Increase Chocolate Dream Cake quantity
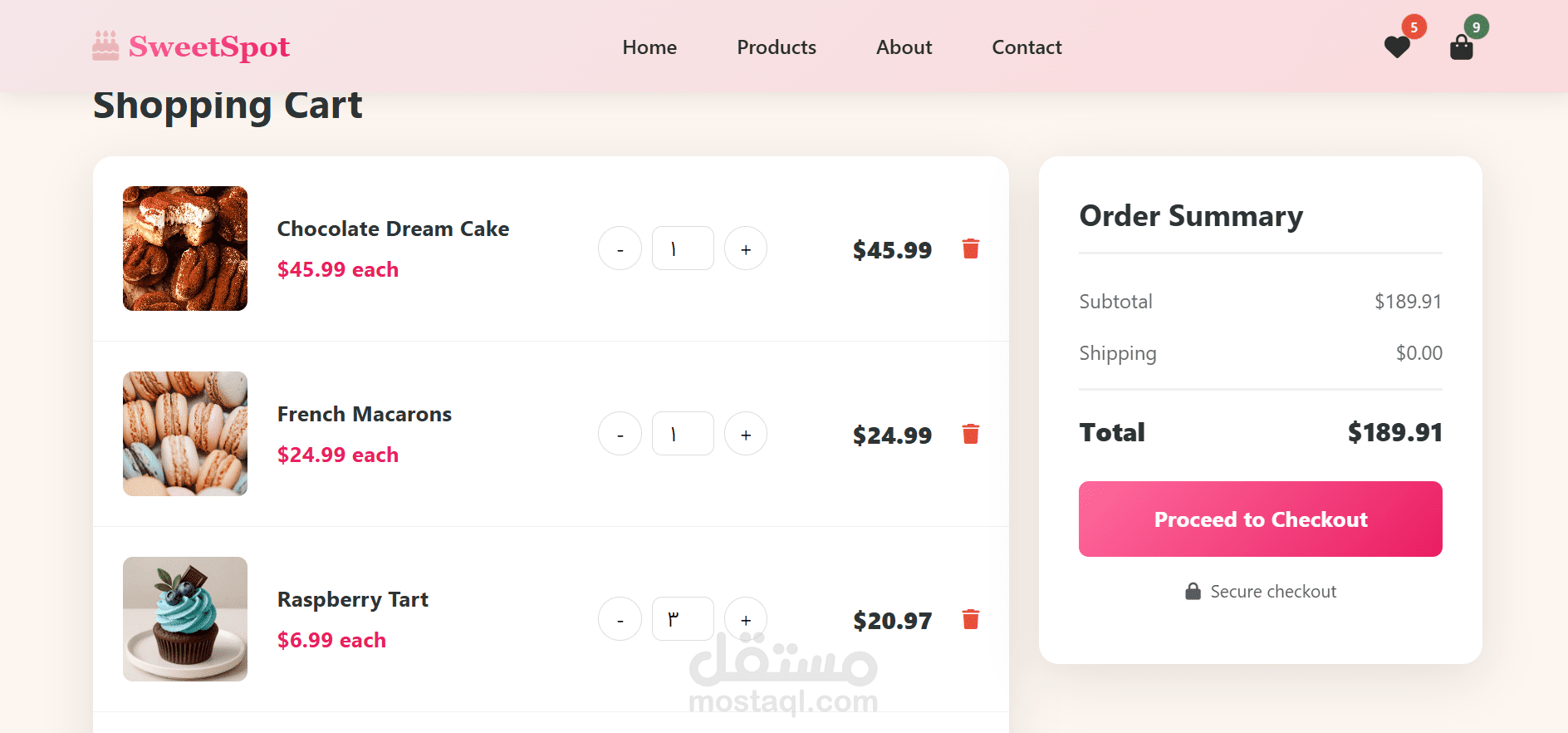The image size is (1568, 733). click(746, 248)
